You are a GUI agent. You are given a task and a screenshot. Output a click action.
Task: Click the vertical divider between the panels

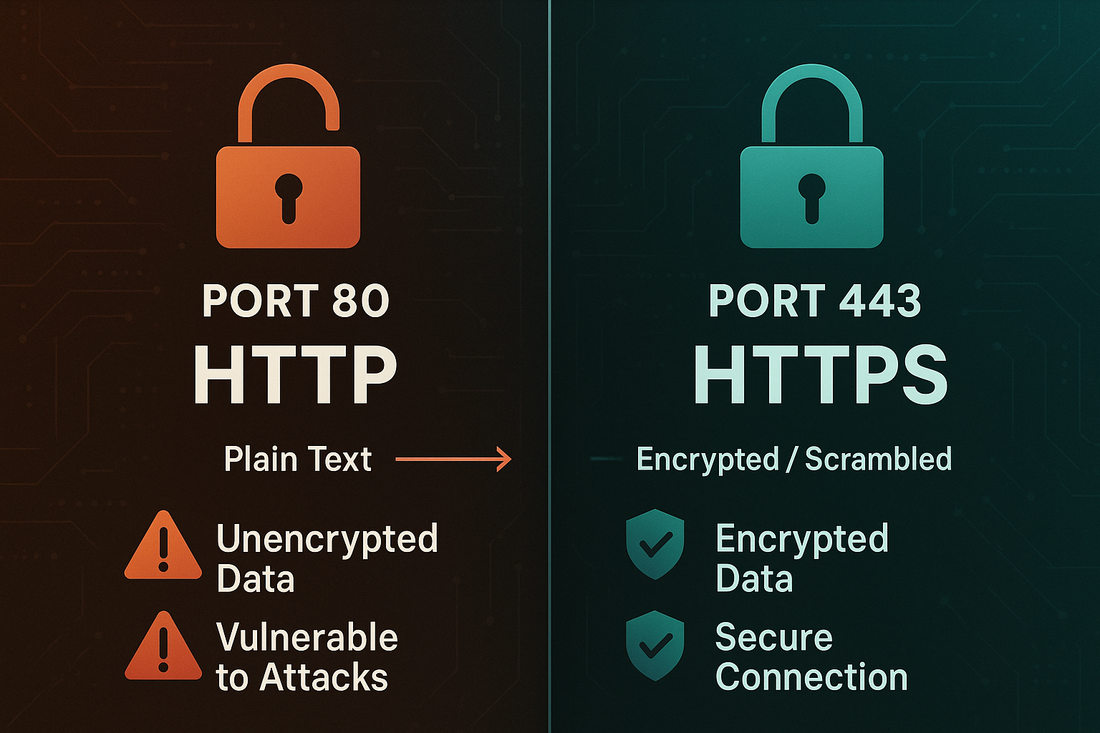tap(549, 250)
